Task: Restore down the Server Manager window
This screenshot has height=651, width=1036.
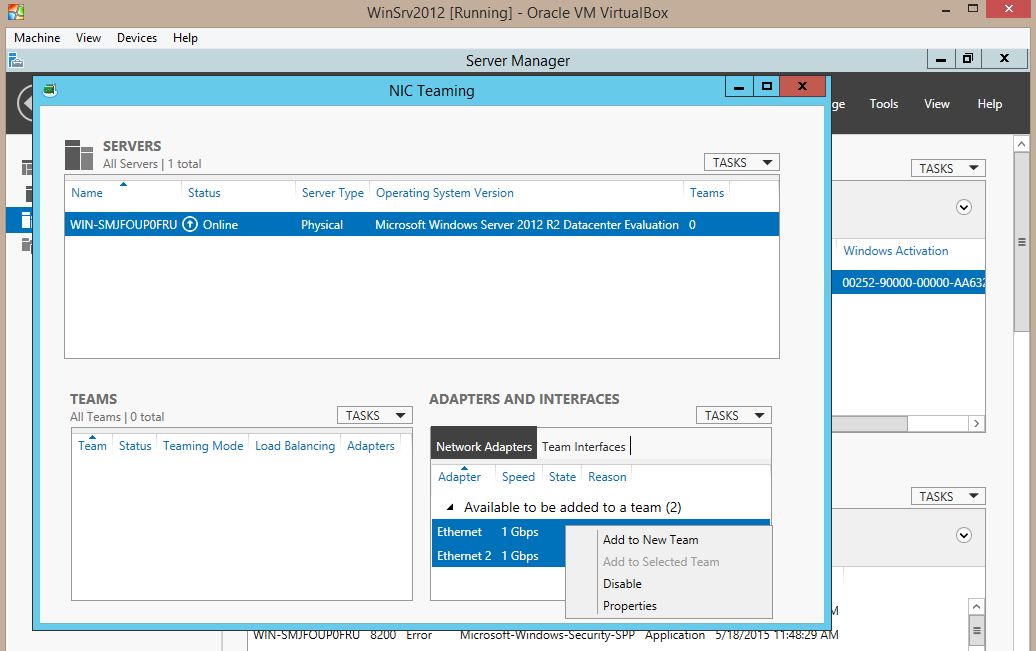Action: tap(968, 59)
